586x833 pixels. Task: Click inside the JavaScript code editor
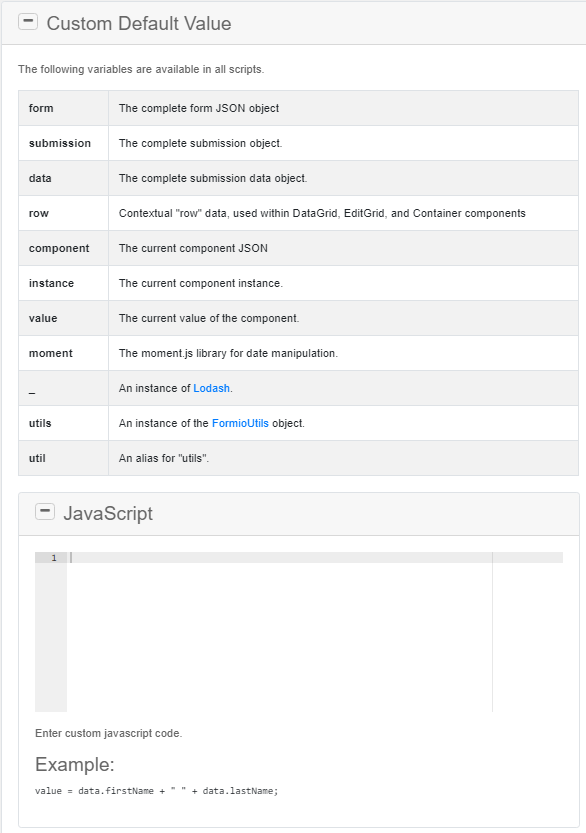pos(280,620)
